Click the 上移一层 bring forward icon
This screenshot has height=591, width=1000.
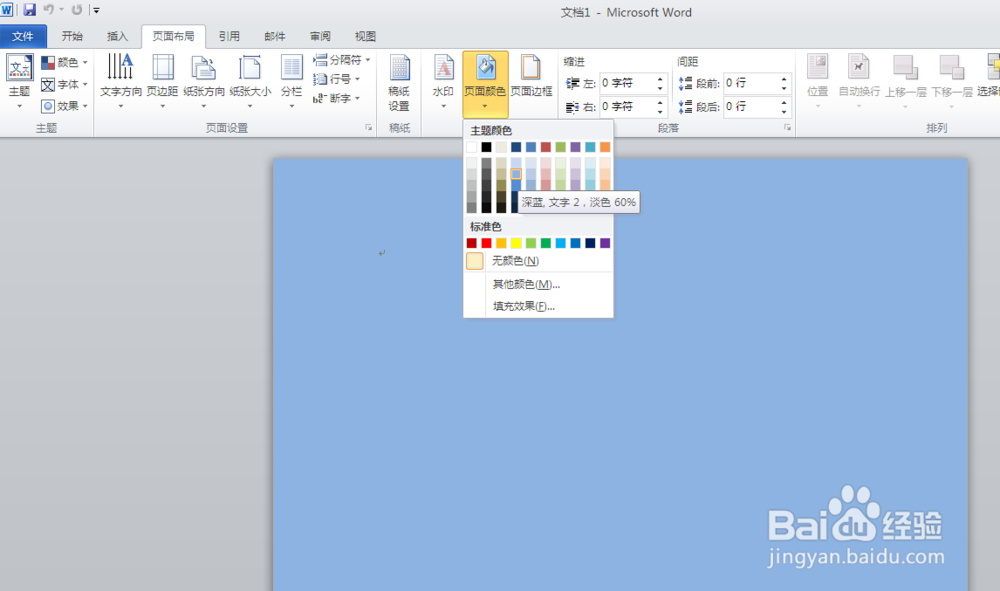coord(905,68)
